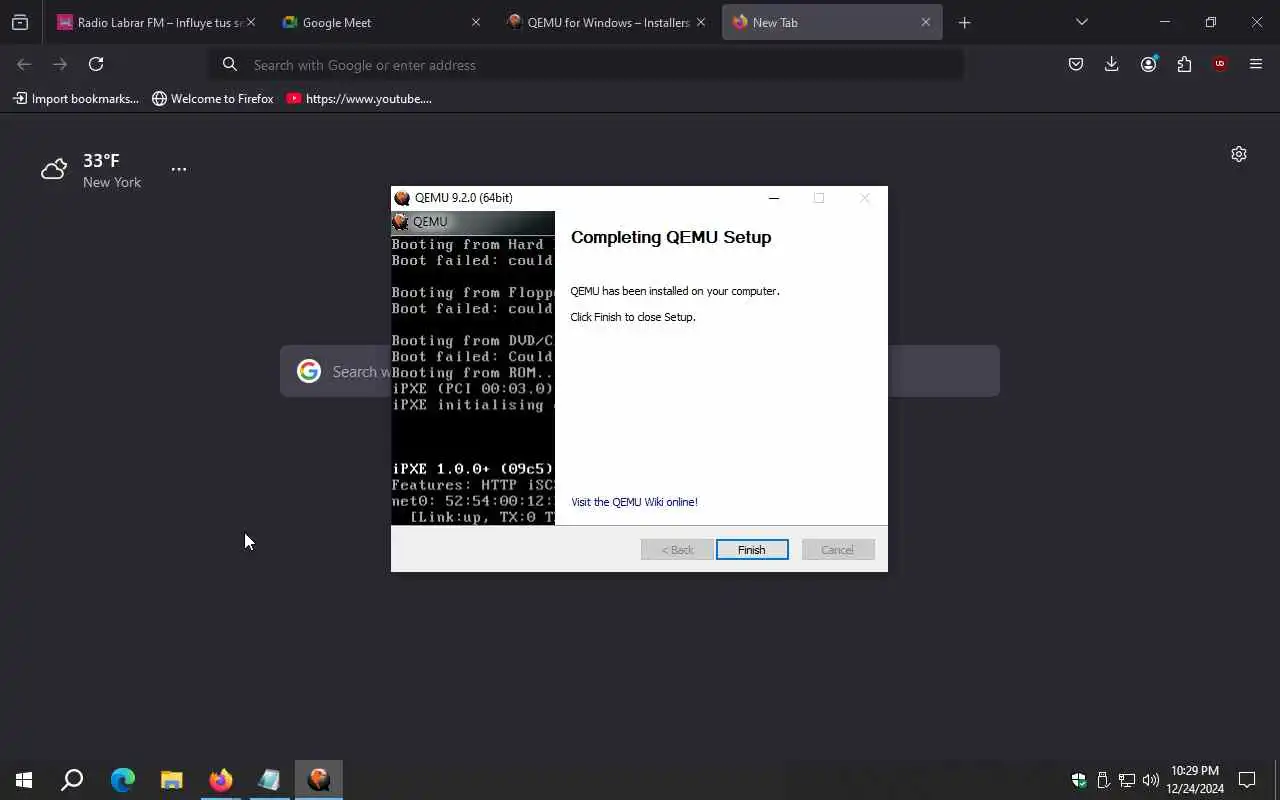
Task: Click QEMU installer icon on taskbar
Action: click(319, 780)
